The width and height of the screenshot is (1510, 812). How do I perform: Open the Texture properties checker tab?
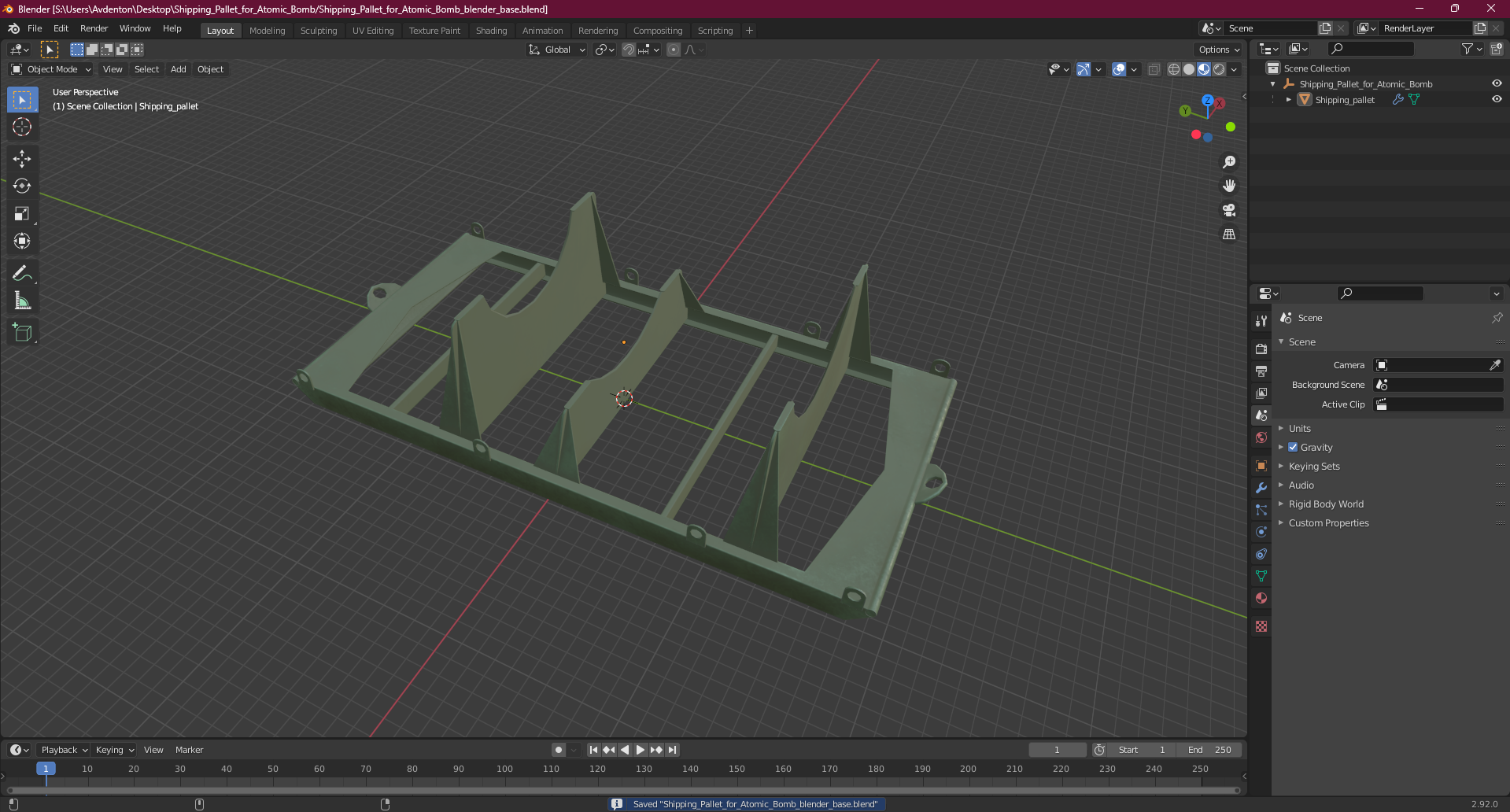click(1261, 626)
